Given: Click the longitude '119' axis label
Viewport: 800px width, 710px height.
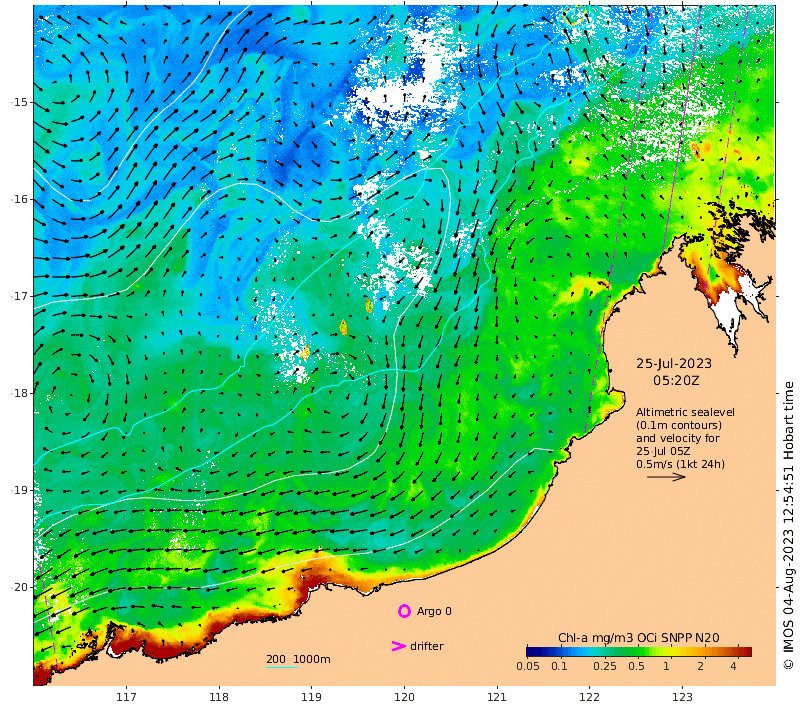Looking at the screenshot, I should coord(311,697).
